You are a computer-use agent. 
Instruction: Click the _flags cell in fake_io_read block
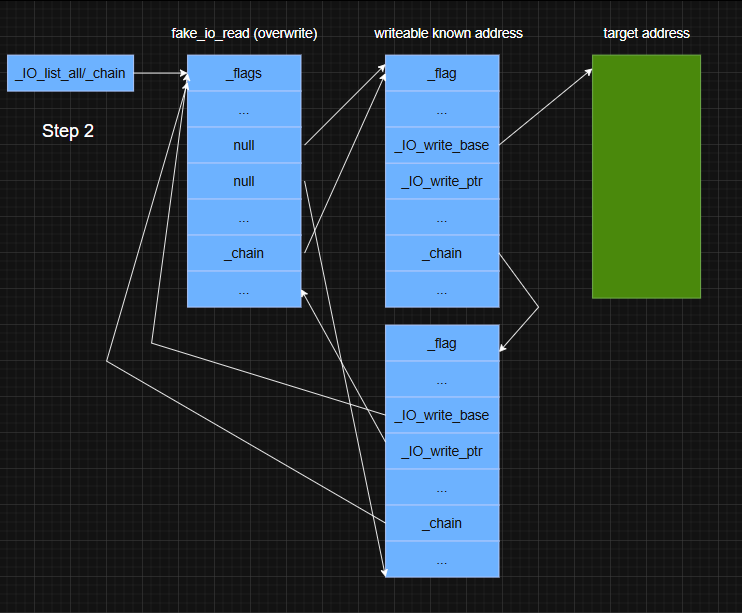(x=244, y=73)
